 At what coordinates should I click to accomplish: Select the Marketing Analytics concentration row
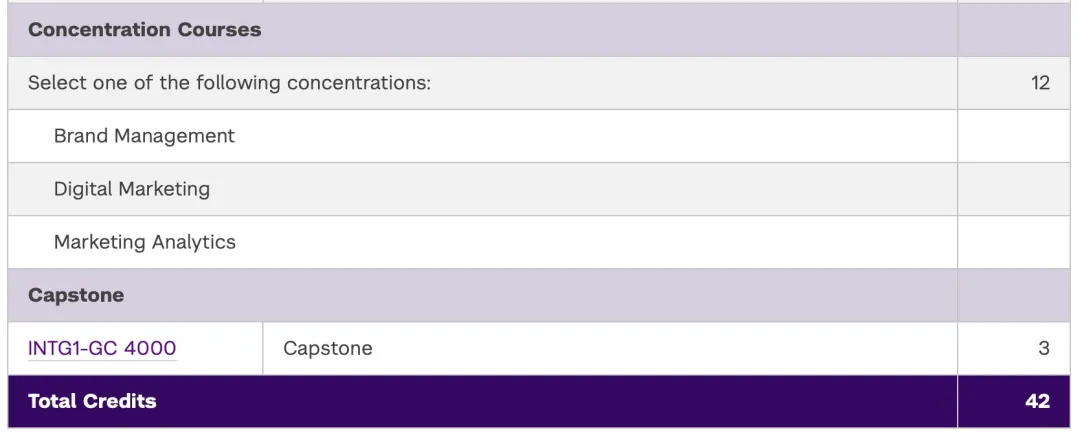(145, 242)
